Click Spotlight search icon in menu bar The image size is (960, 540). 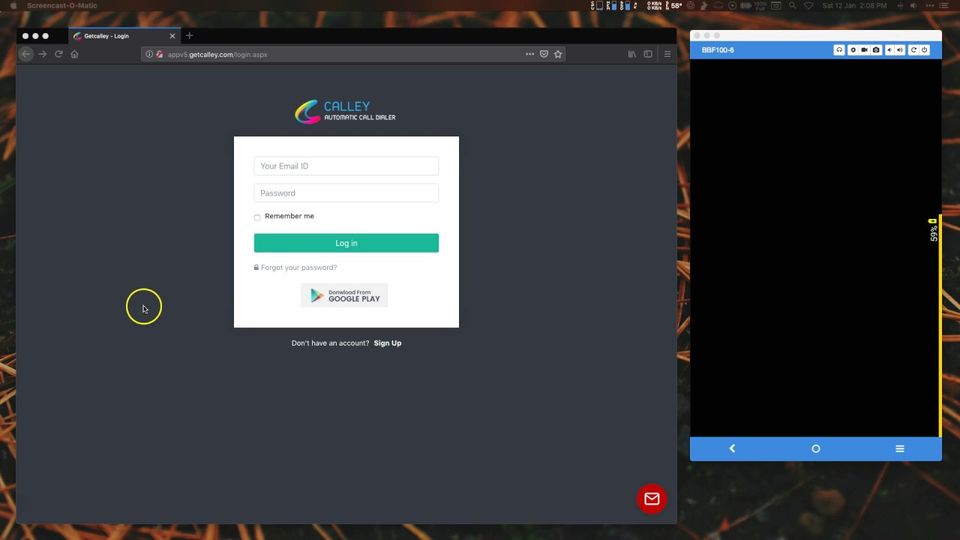point(792,6)
